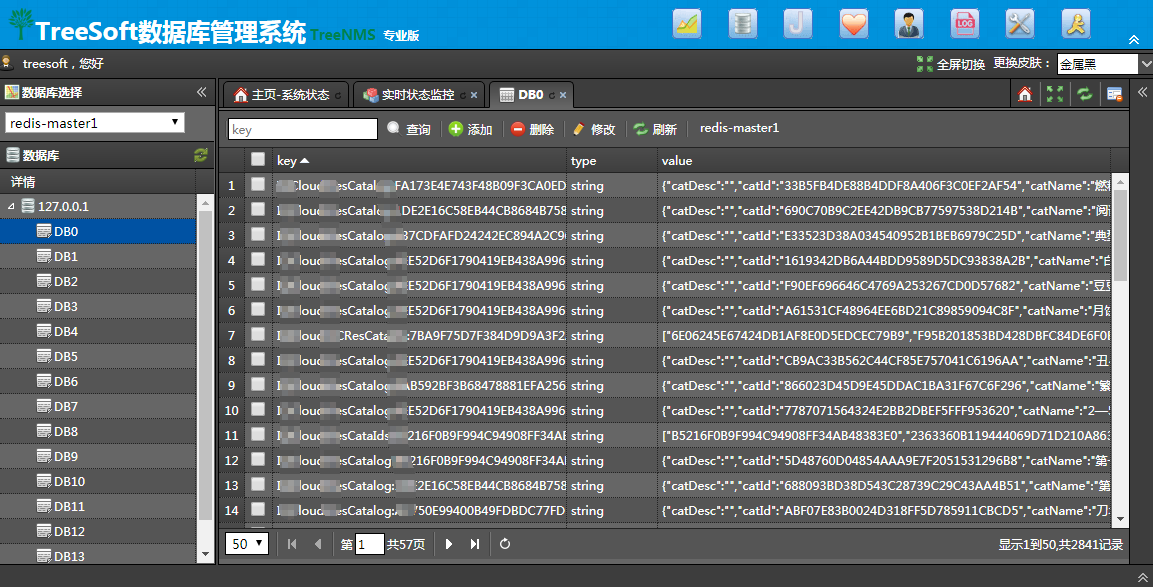Go to the next page of results
This screenshot has height=587, width=1153.
(x=449, y=544)
